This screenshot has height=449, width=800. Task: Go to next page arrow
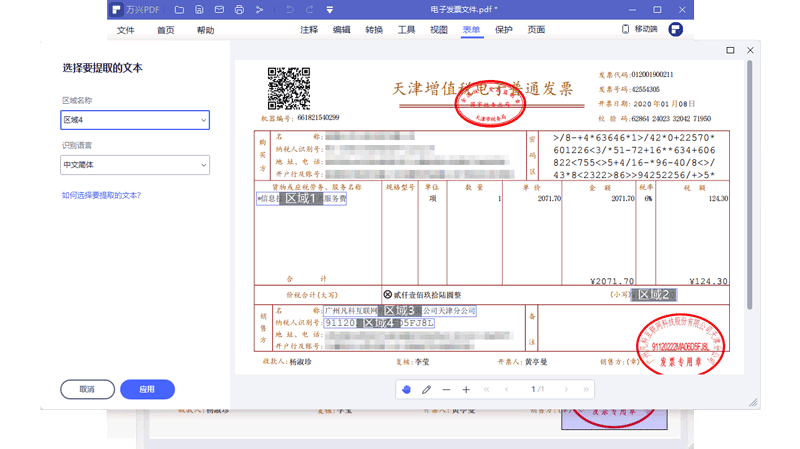click(566, 389)
